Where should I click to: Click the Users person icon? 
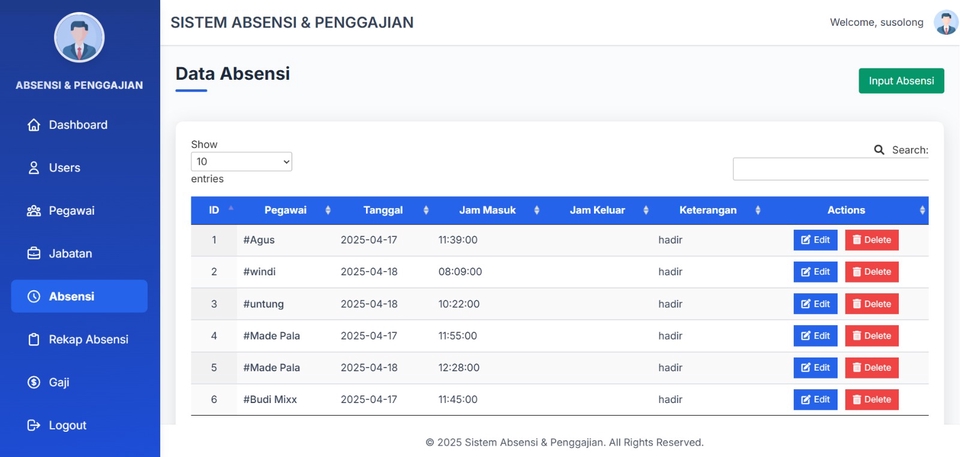click(x=34, y=168)
